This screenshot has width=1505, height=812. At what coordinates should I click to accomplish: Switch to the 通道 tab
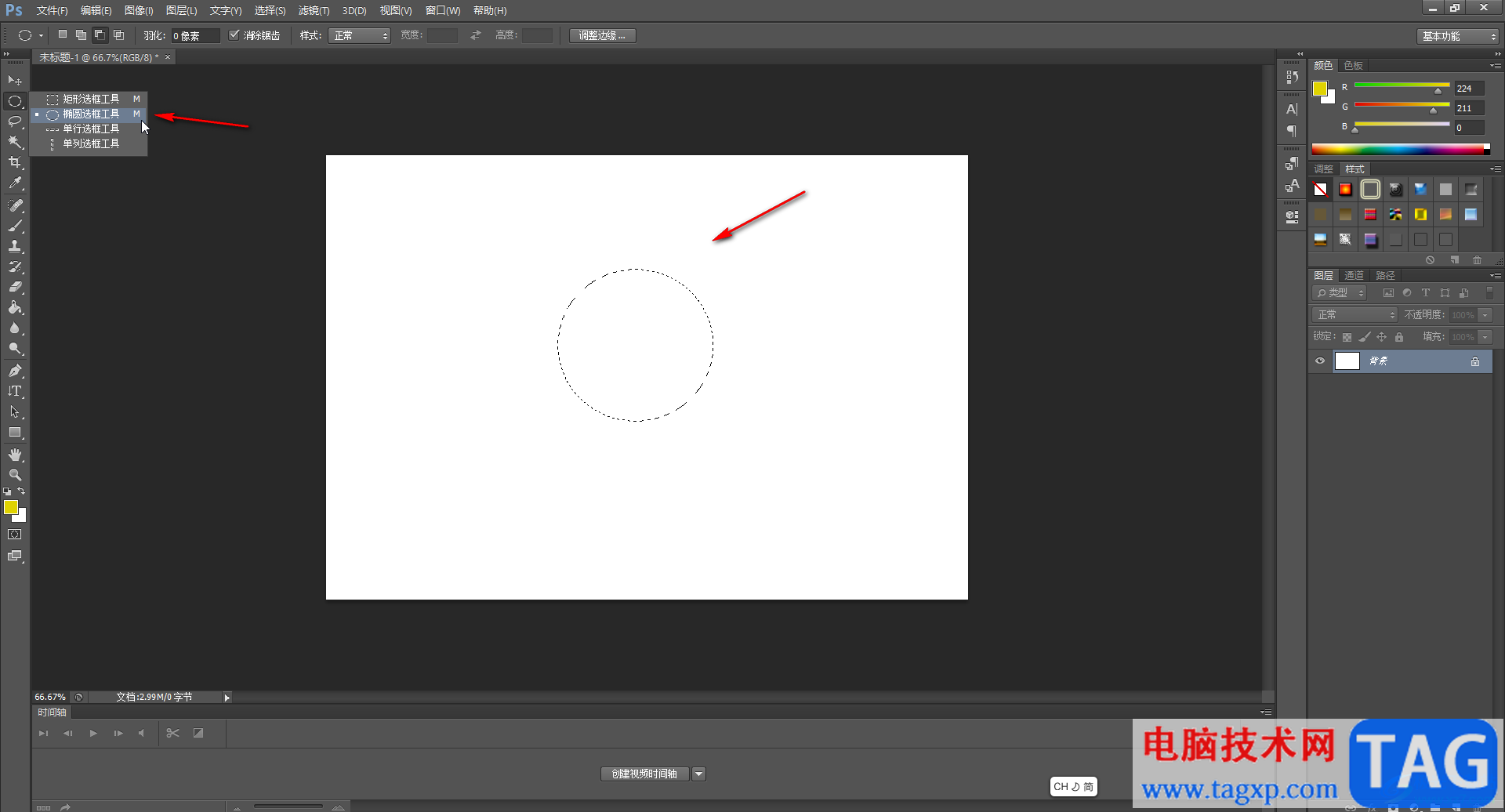coord(1354,275)
